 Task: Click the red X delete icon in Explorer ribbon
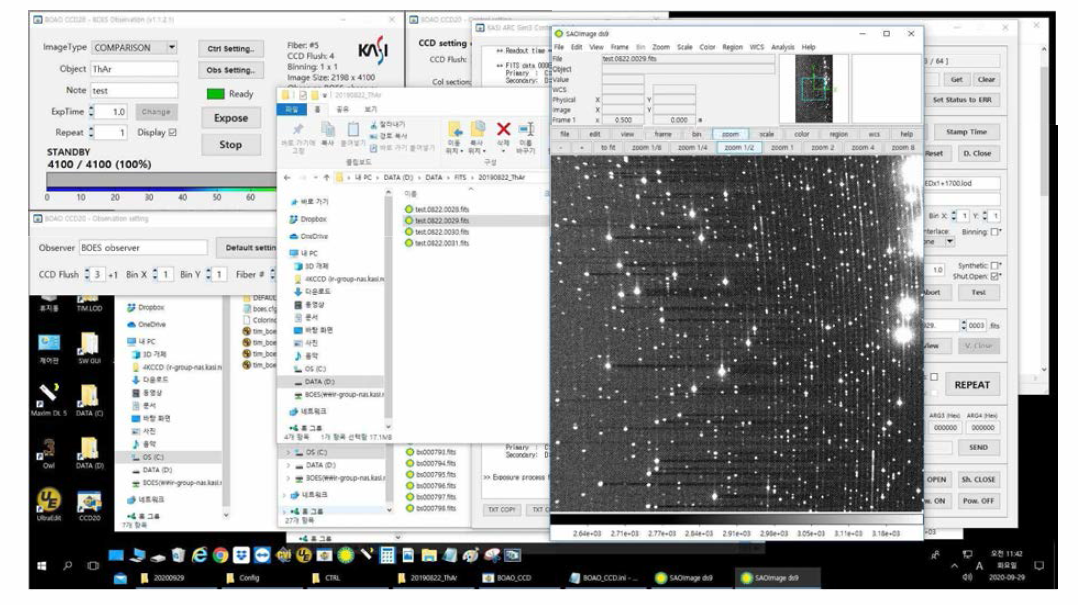pyautogui.click(x=503, y=129)
